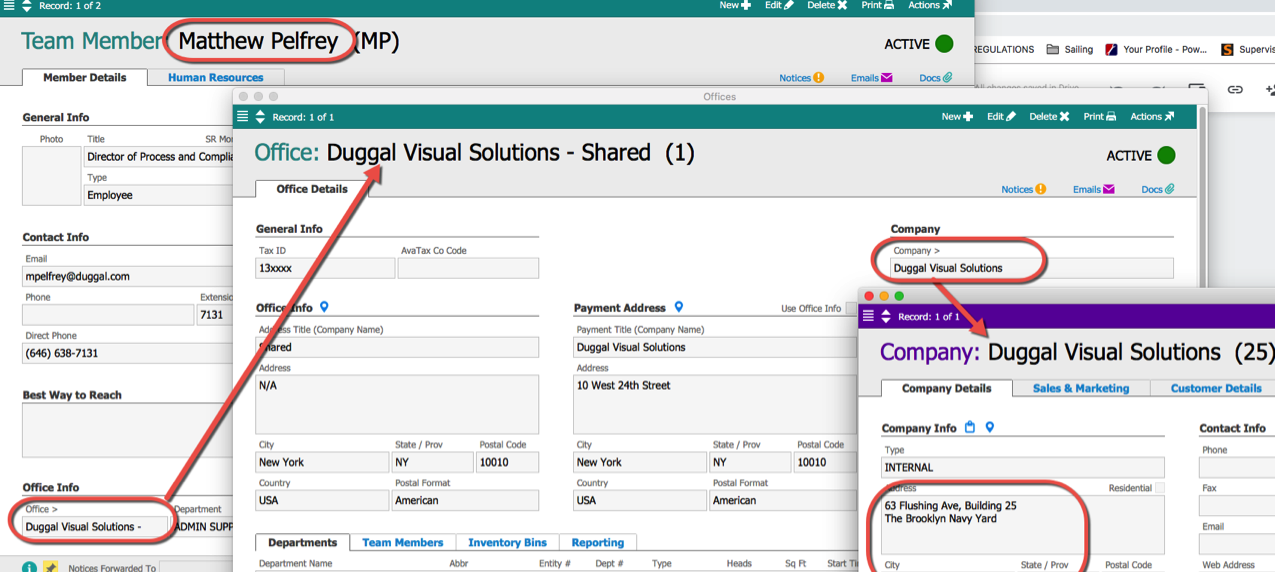Click the Payment Title field with Duggal Visual Solutions
This screenshot has width=1275, height=572.
[714, 347]
